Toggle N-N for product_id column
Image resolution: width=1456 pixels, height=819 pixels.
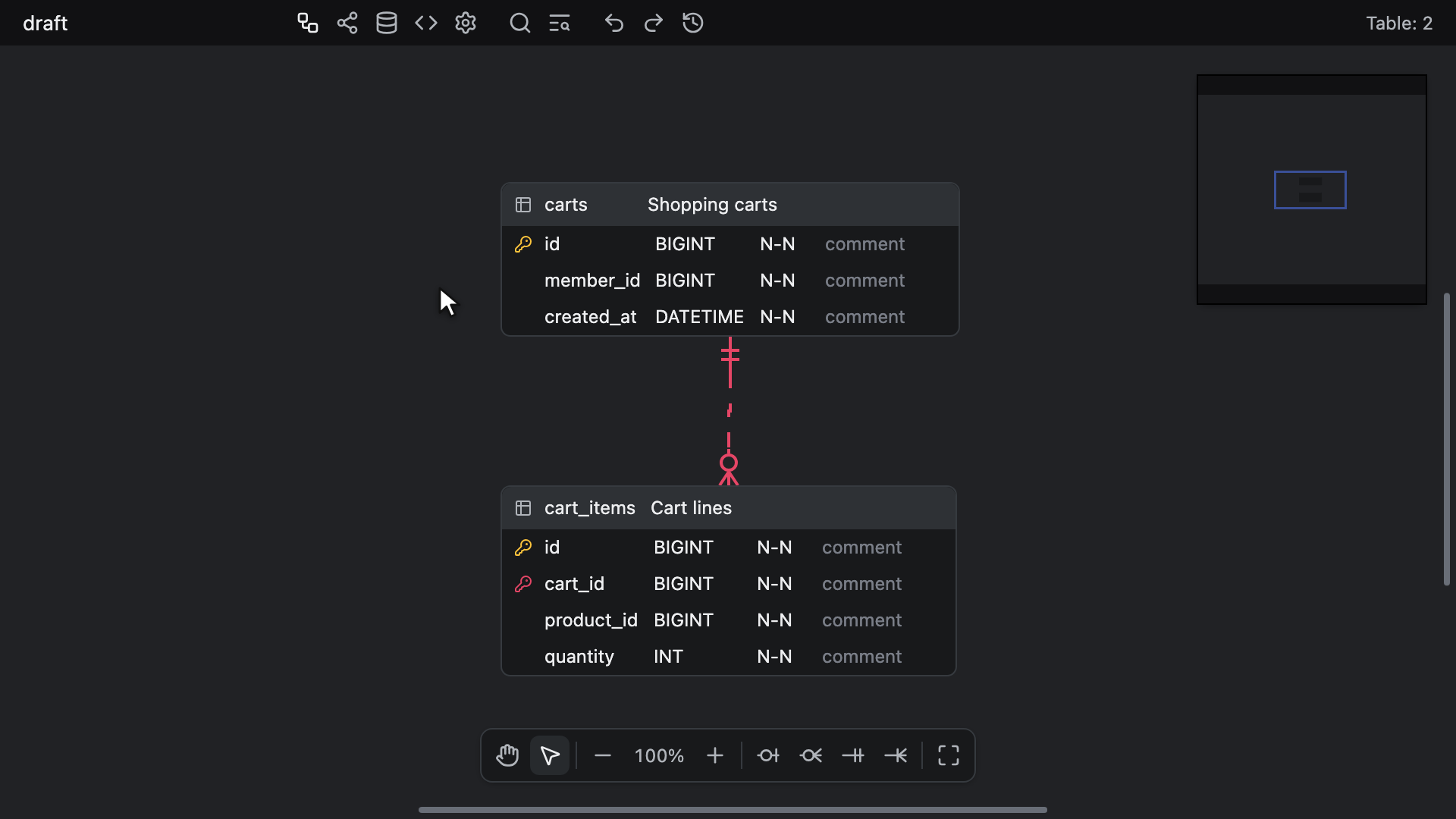tap(774, 620)
